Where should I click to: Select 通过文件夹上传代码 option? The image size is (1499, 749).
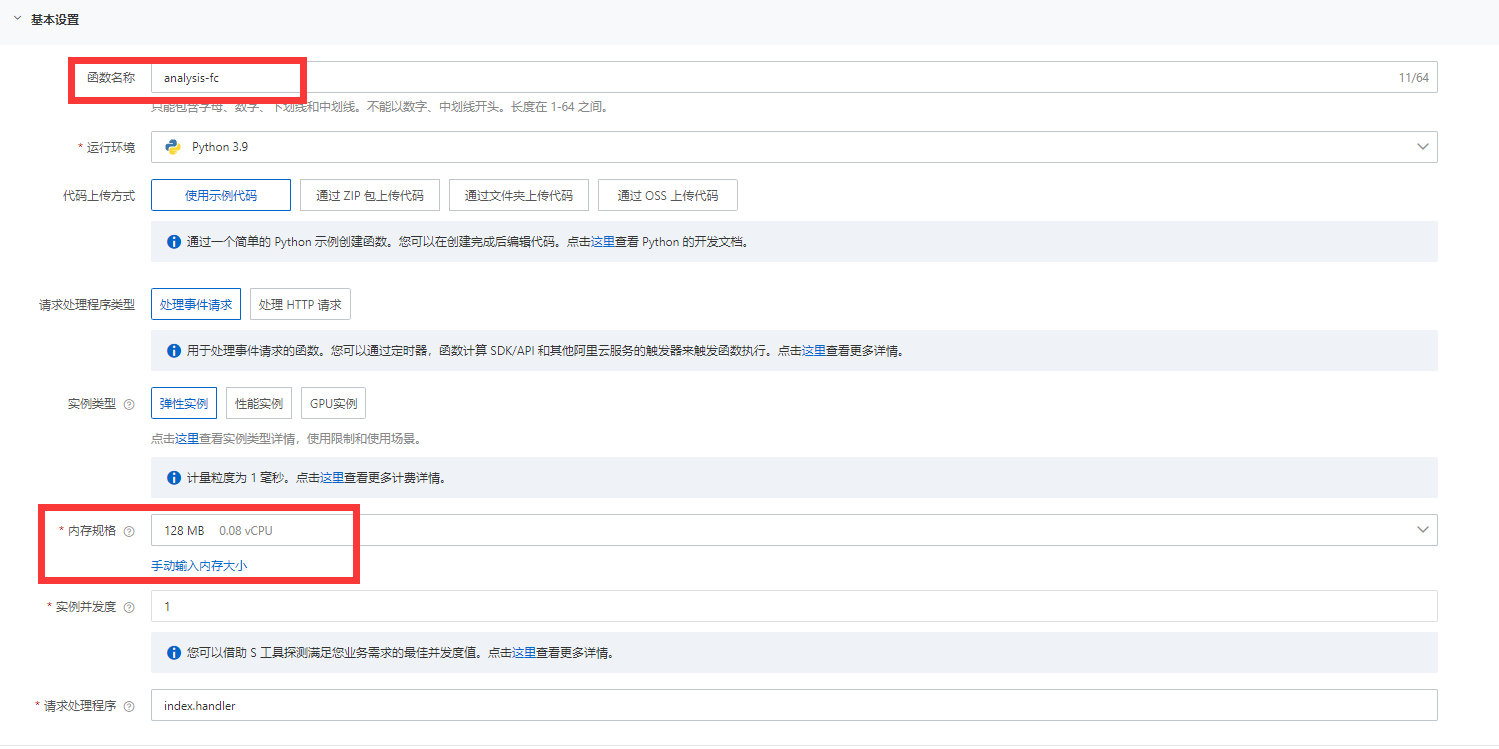pyautogui.click(x=519, y=196)
